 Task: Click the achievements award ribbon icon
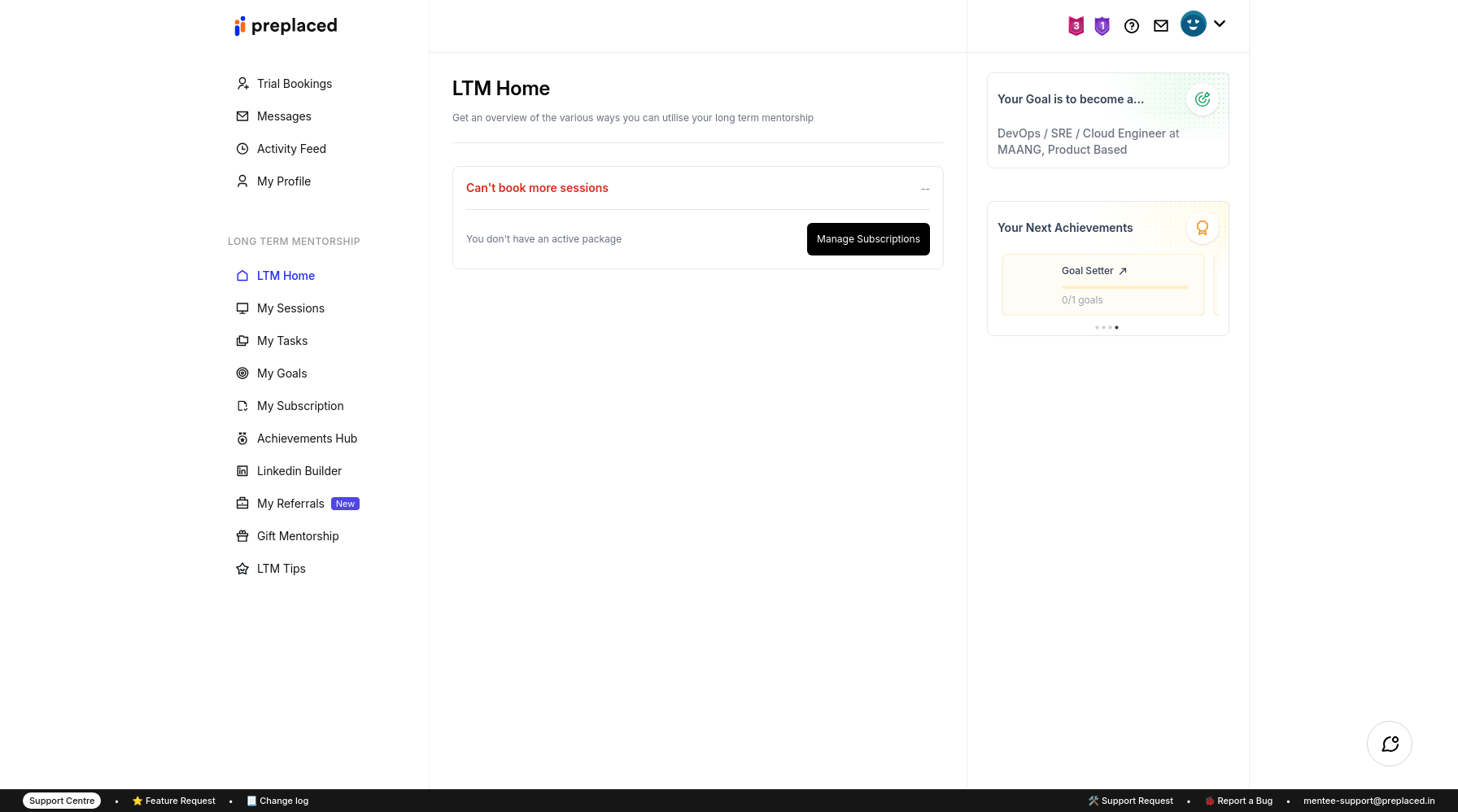click(x=1202, y=228)
